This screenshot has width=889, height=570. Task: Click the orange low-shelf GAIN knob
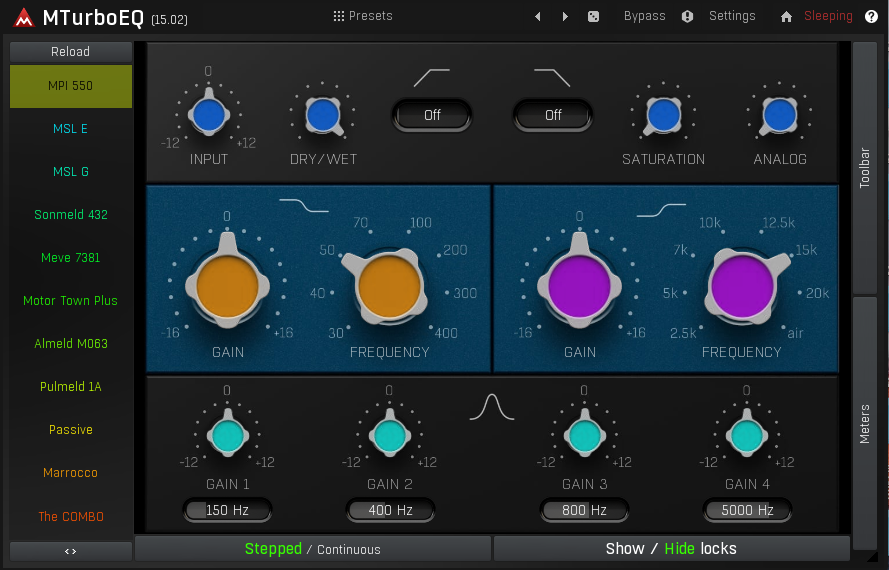pos(227,285)
